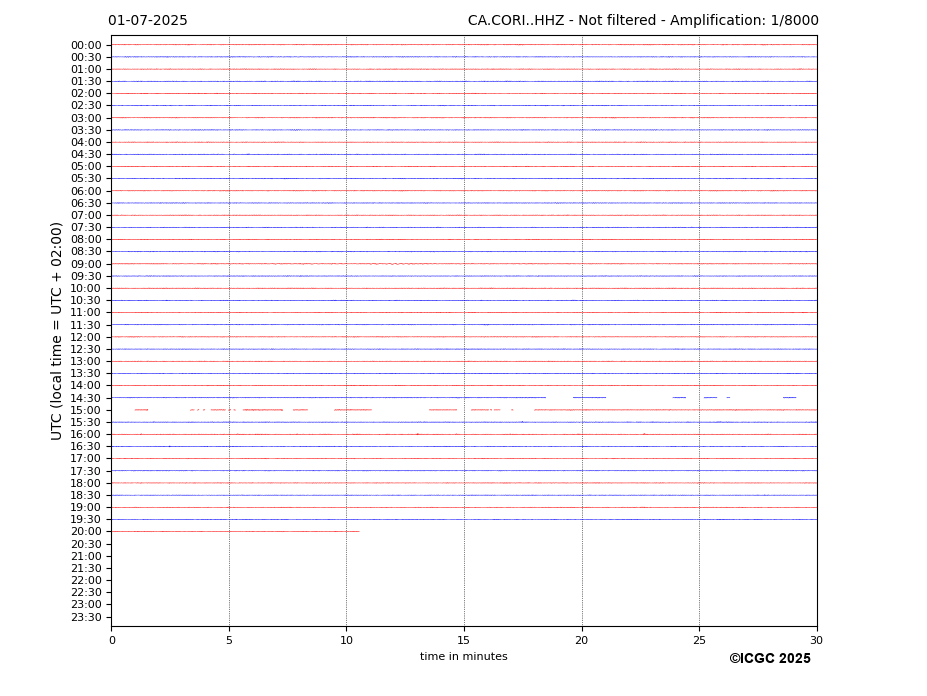This screenshot has width=927, height=696.
Task: Click x-axis tick label 20
Action: point(582,640)
